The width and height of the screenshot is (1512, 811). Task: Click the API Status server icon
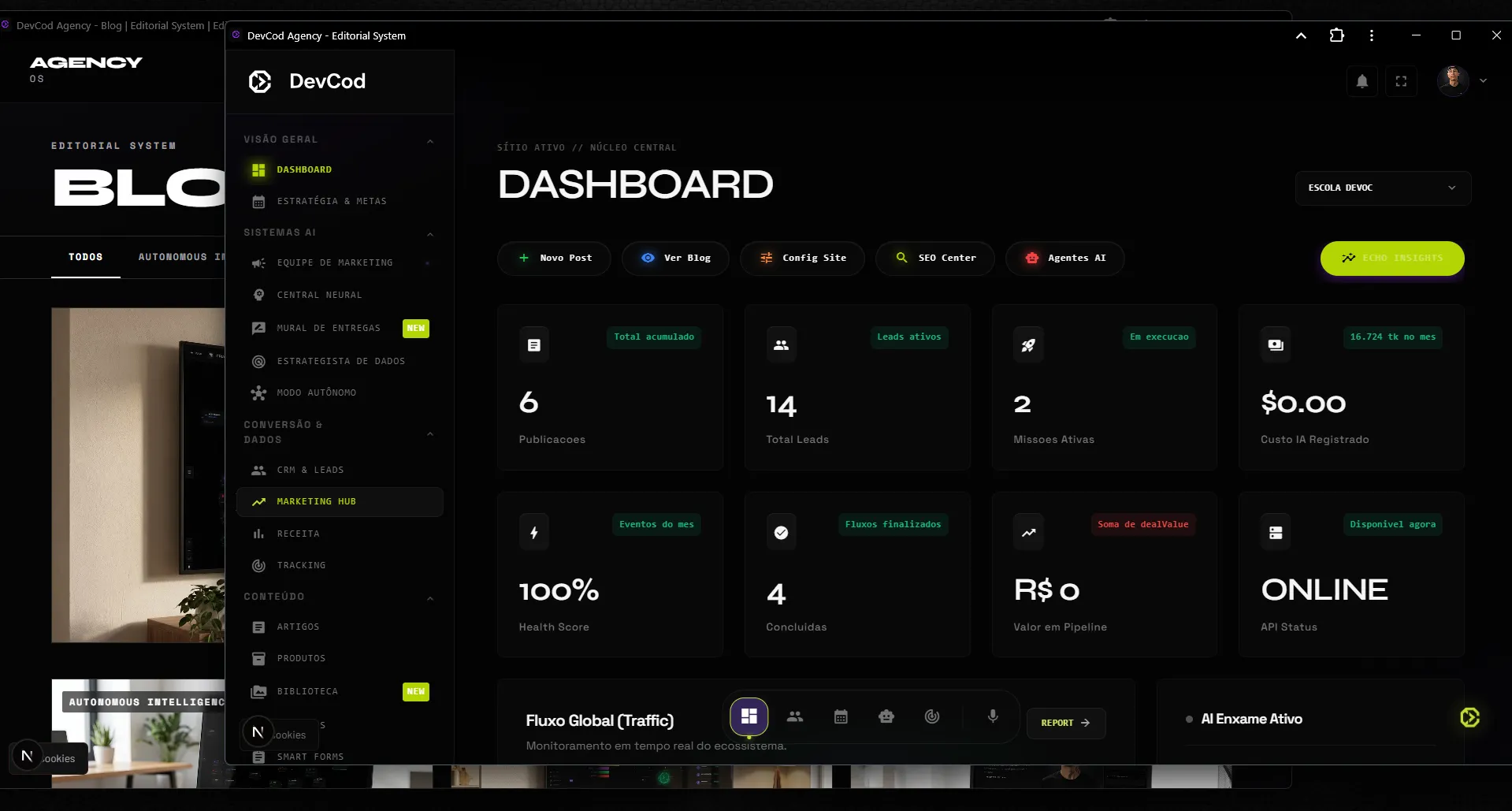[1276, 532]
